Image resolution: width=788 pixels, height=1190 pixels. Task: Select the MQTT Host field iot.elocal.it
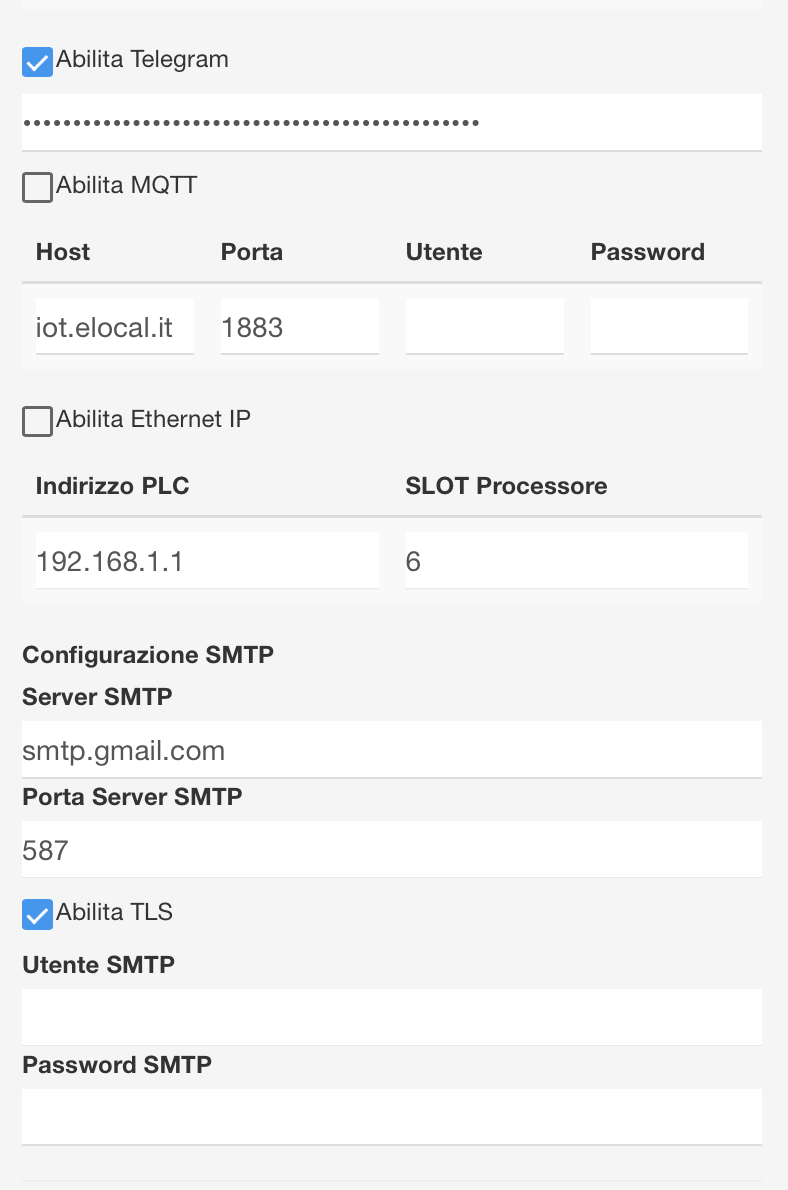pos(115,326)
